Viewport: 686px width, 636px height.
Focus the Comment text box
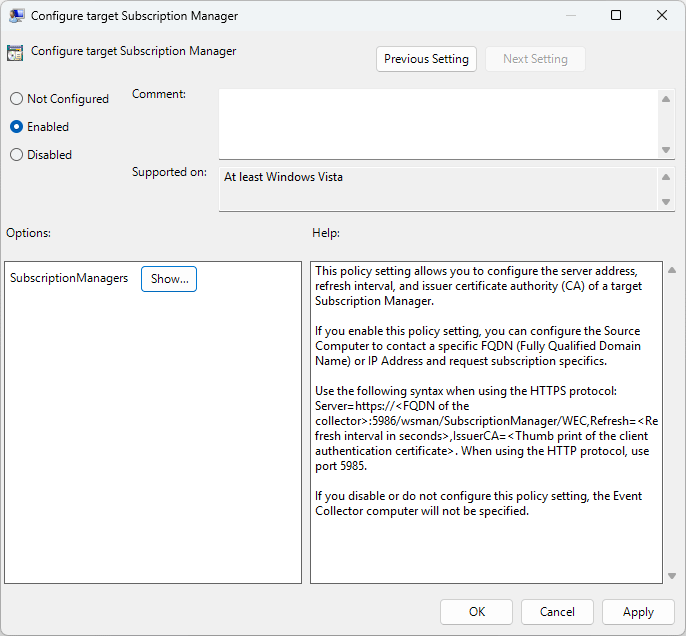tap(438, 123)
